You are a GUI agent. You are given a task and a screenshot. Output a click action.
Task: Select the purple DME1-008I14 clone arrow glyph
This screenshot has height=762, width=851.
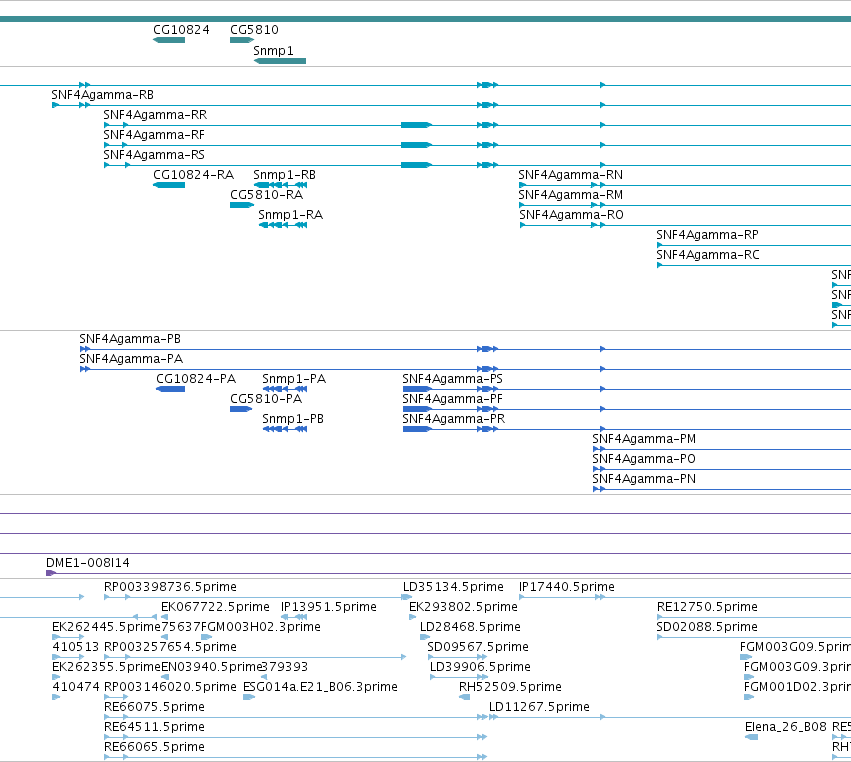coord(51,573)
